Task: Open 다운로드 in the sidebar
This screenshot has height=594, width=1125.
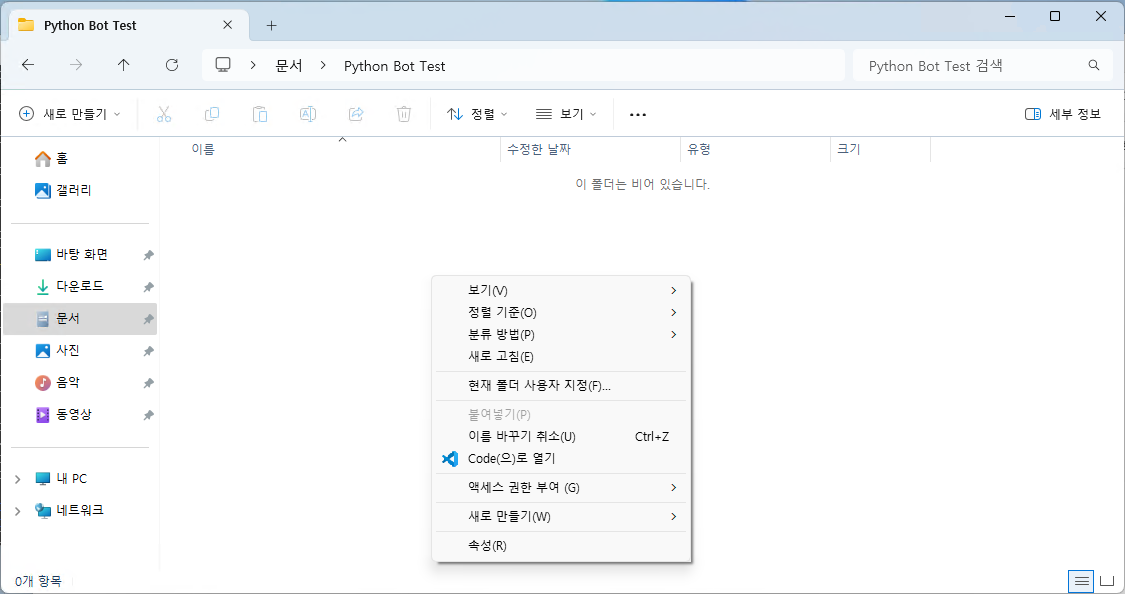Action: (x=80, y=286)
